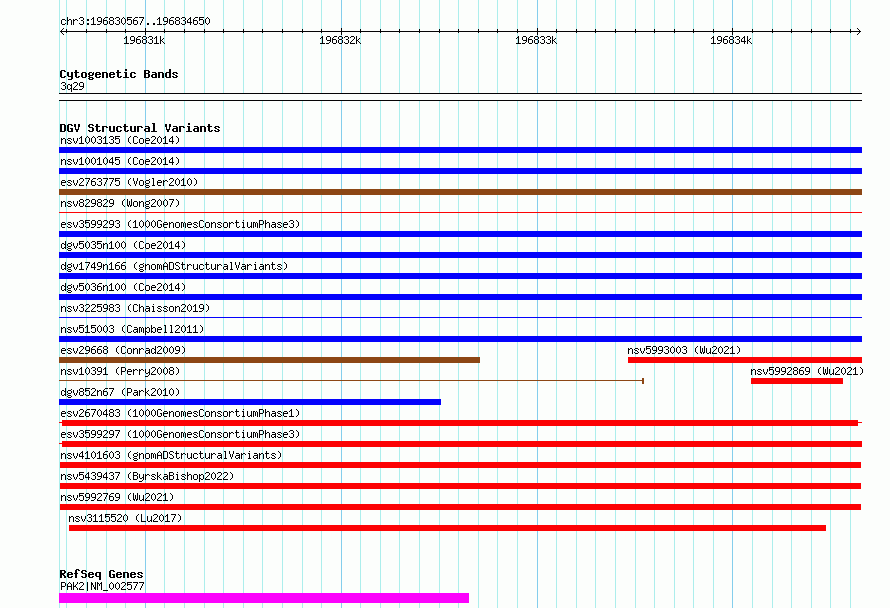This screenshot has height=608, width=890.
Task: Open nsv5439437 (ByrskaBishop2022) label
Action: pos(147,476)
